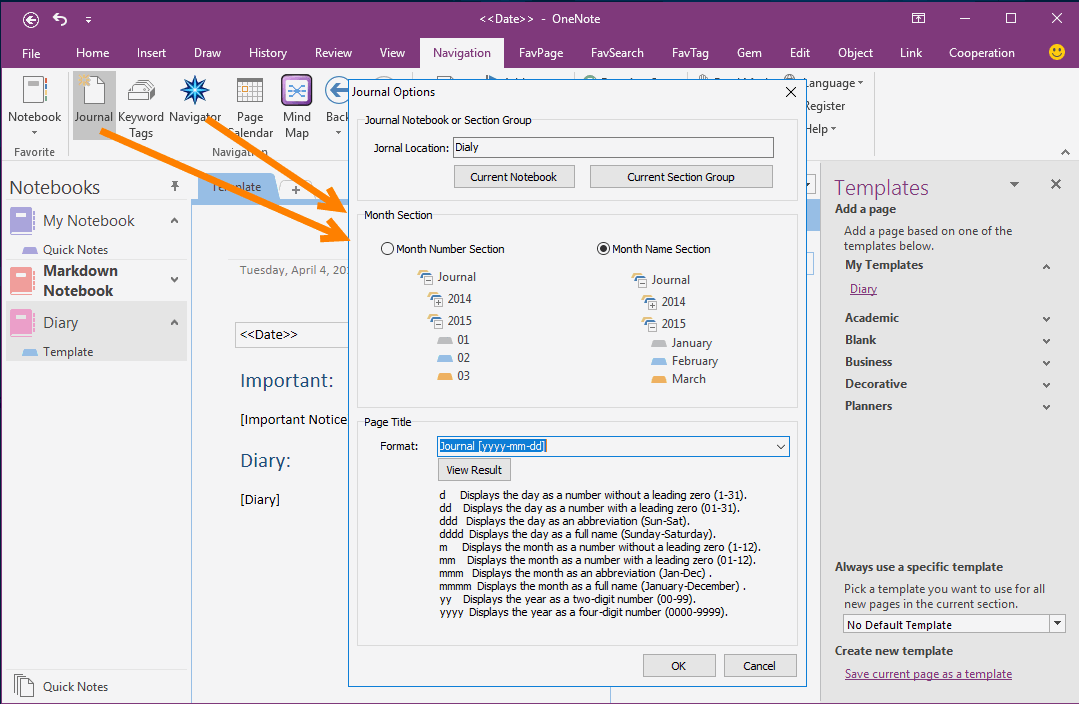The width and height of the screenshot is (1079, 704).
Task: Open the Quick Access Toolbar customize arrow
Action: point(88,20)
